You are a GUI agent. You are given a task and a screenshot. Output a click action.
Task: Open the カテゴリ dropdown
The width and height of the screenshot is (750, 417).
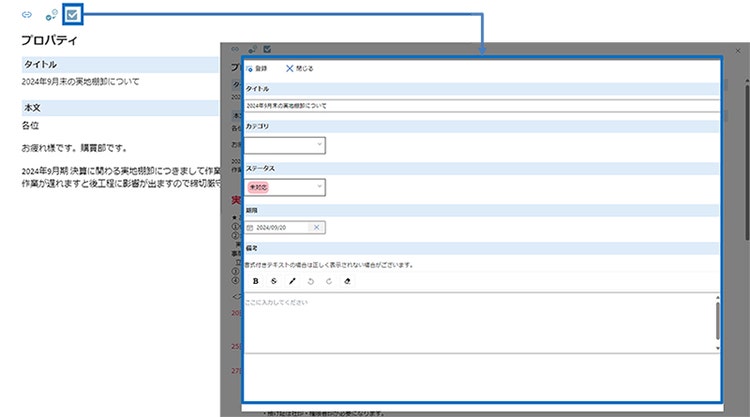pyautogui.click(x=285, y=145)
